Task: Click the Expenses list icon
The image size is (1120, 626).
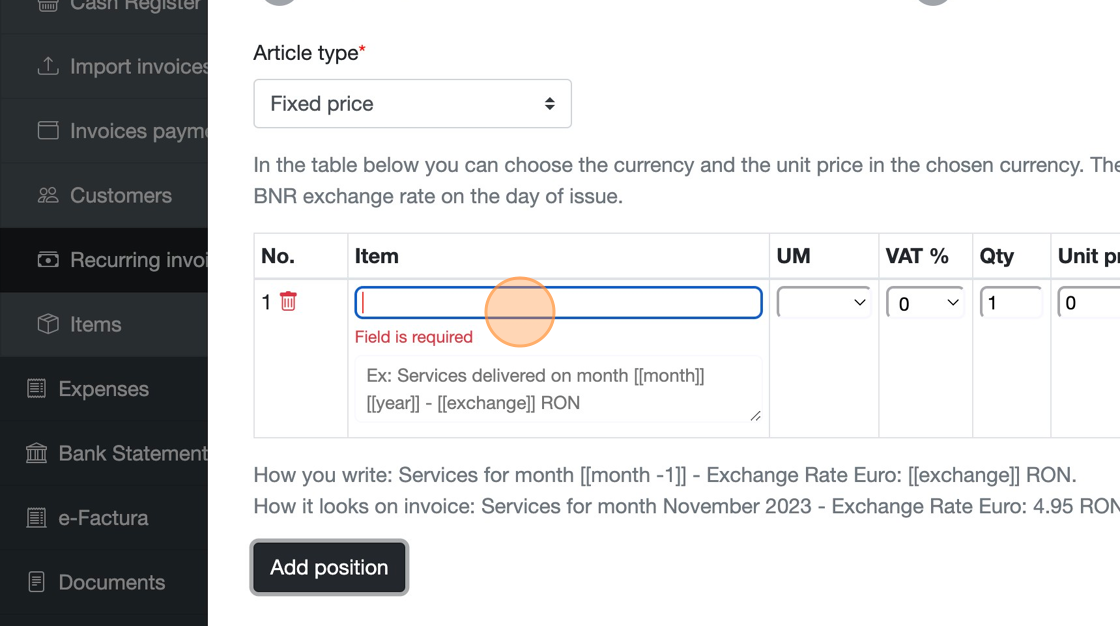Action: click(x=36, y=389)
